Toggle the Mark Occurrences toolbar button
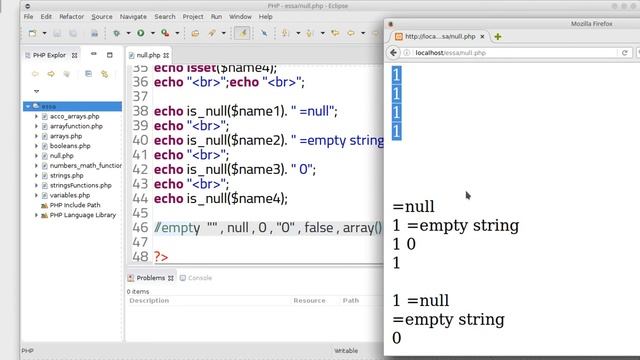This screenshot has height=360, width=640. 242,33
